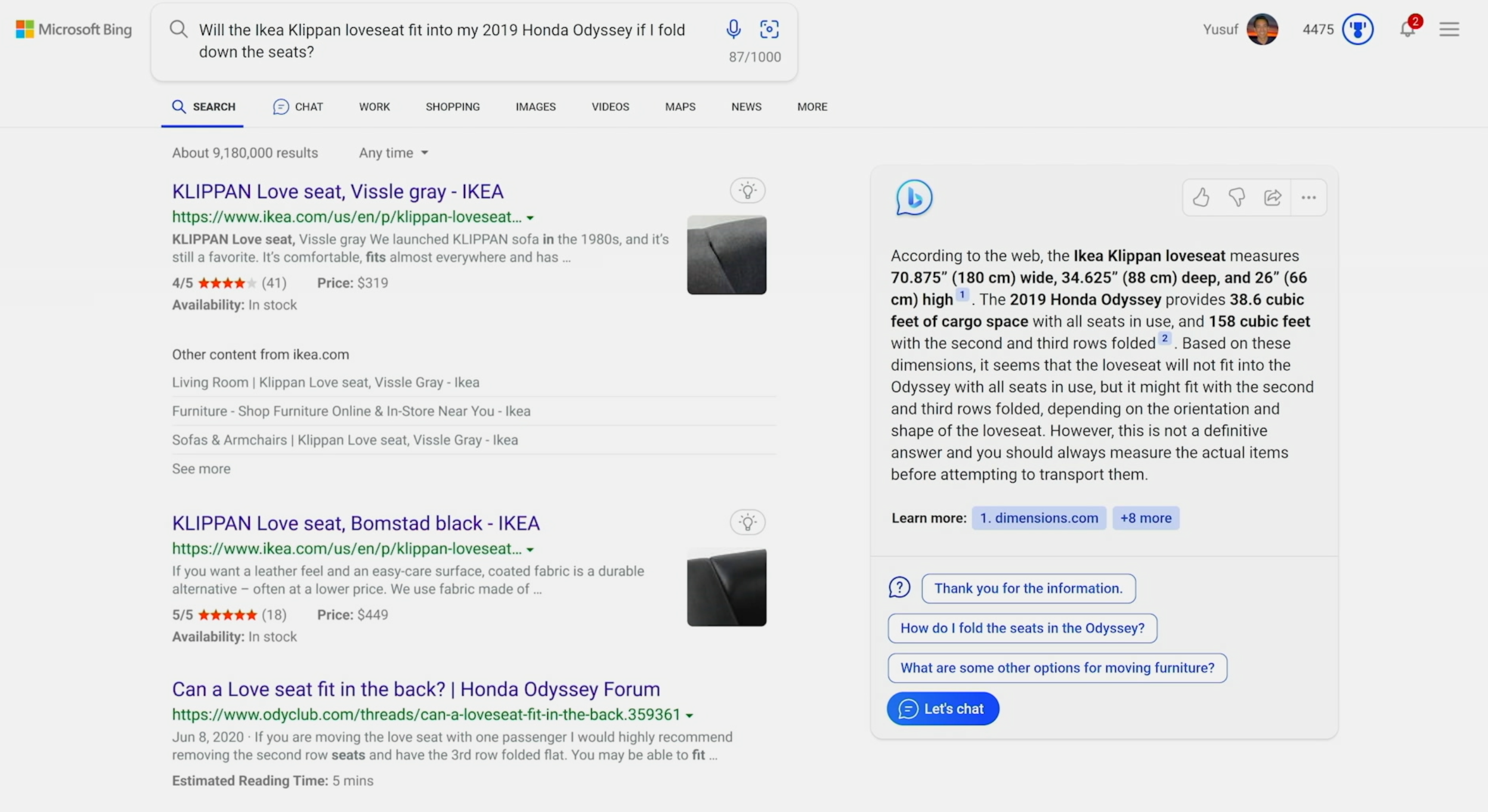
Task: Open the SHOPPING tab
Action: point(453,107)
